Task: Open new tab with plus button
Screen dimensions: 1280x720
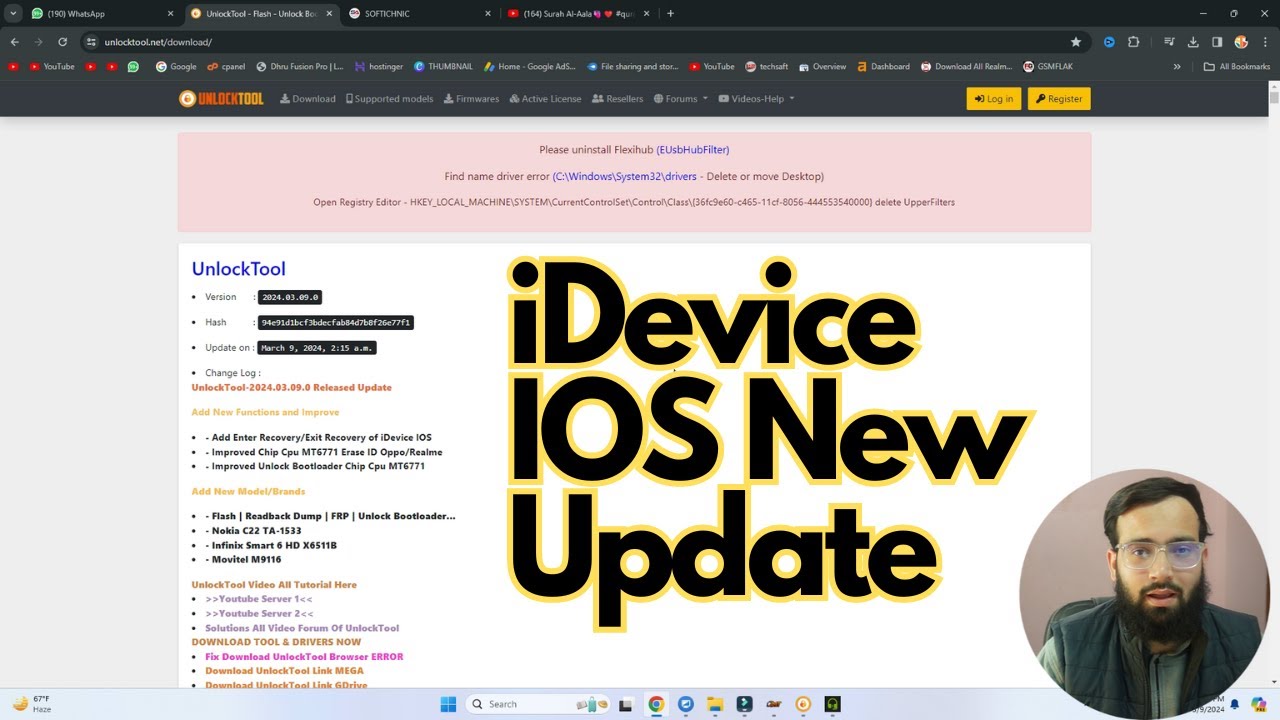Action: pyautogui.click(x=670, y=13)
